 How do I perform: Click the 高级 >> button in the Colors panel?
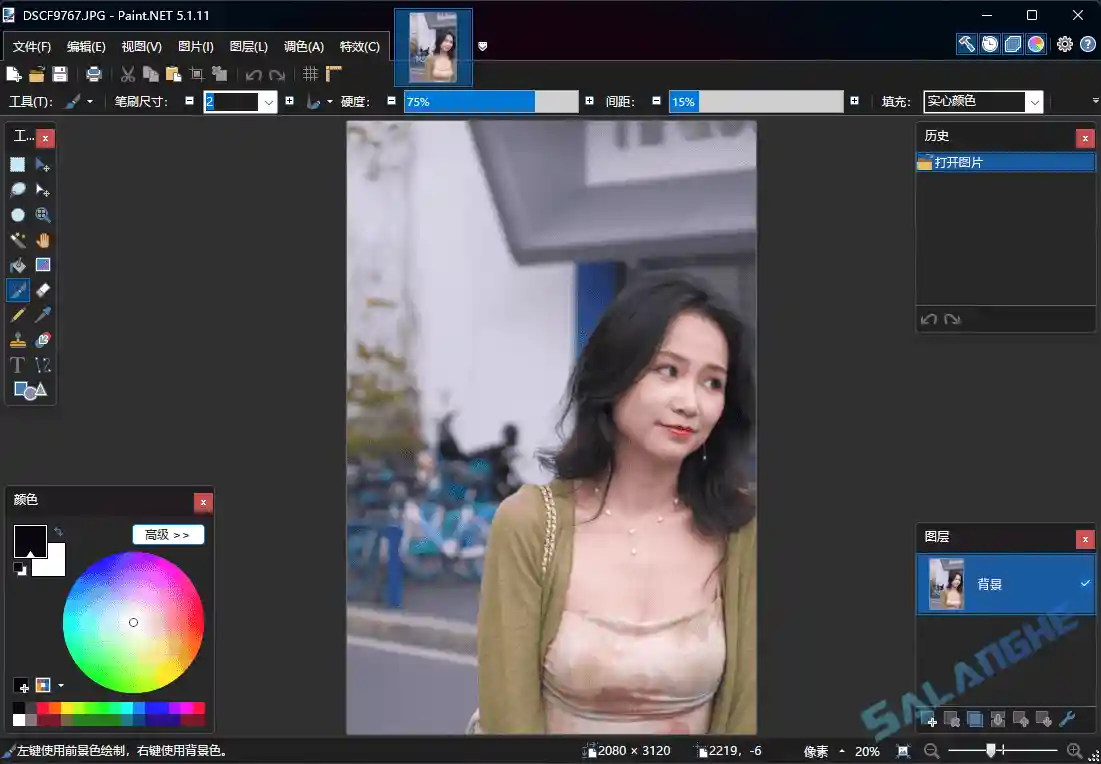tap(168, 534)
